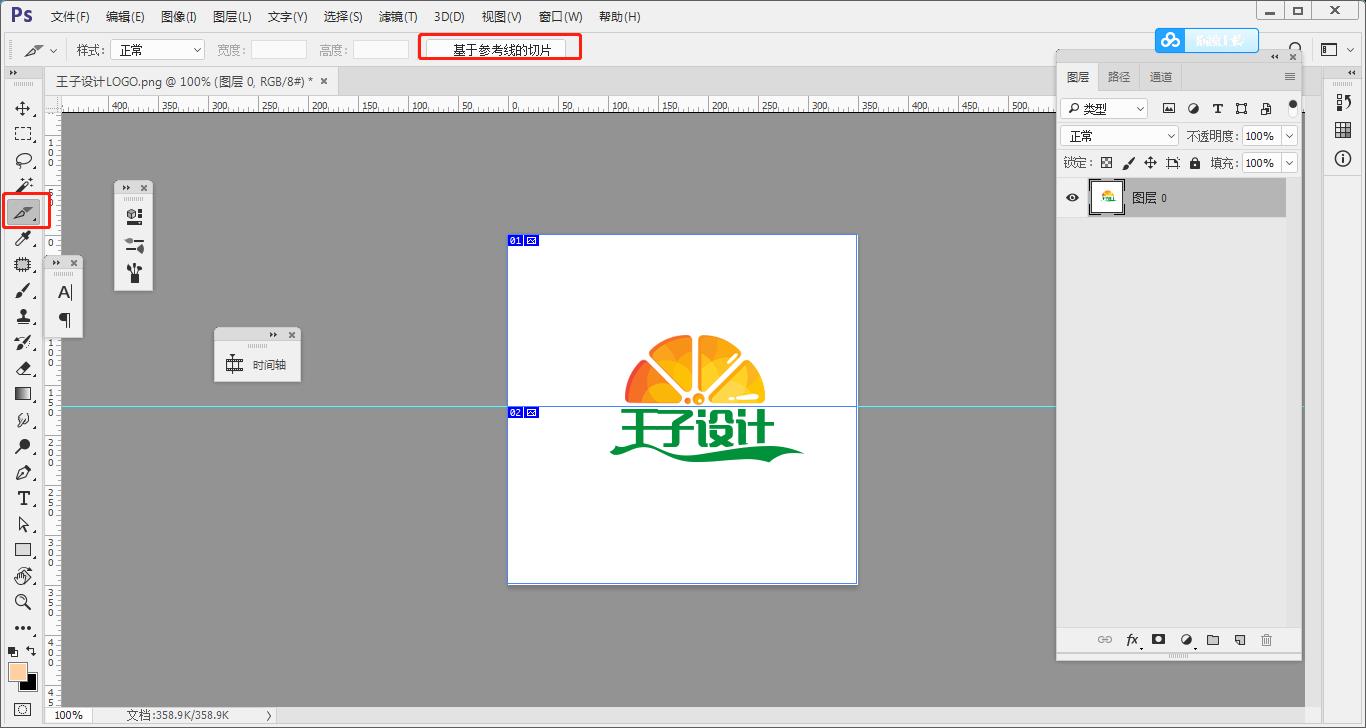Select the Slice tool in toolbar
Screen dimensions: 1366x728
coord(23,212)
